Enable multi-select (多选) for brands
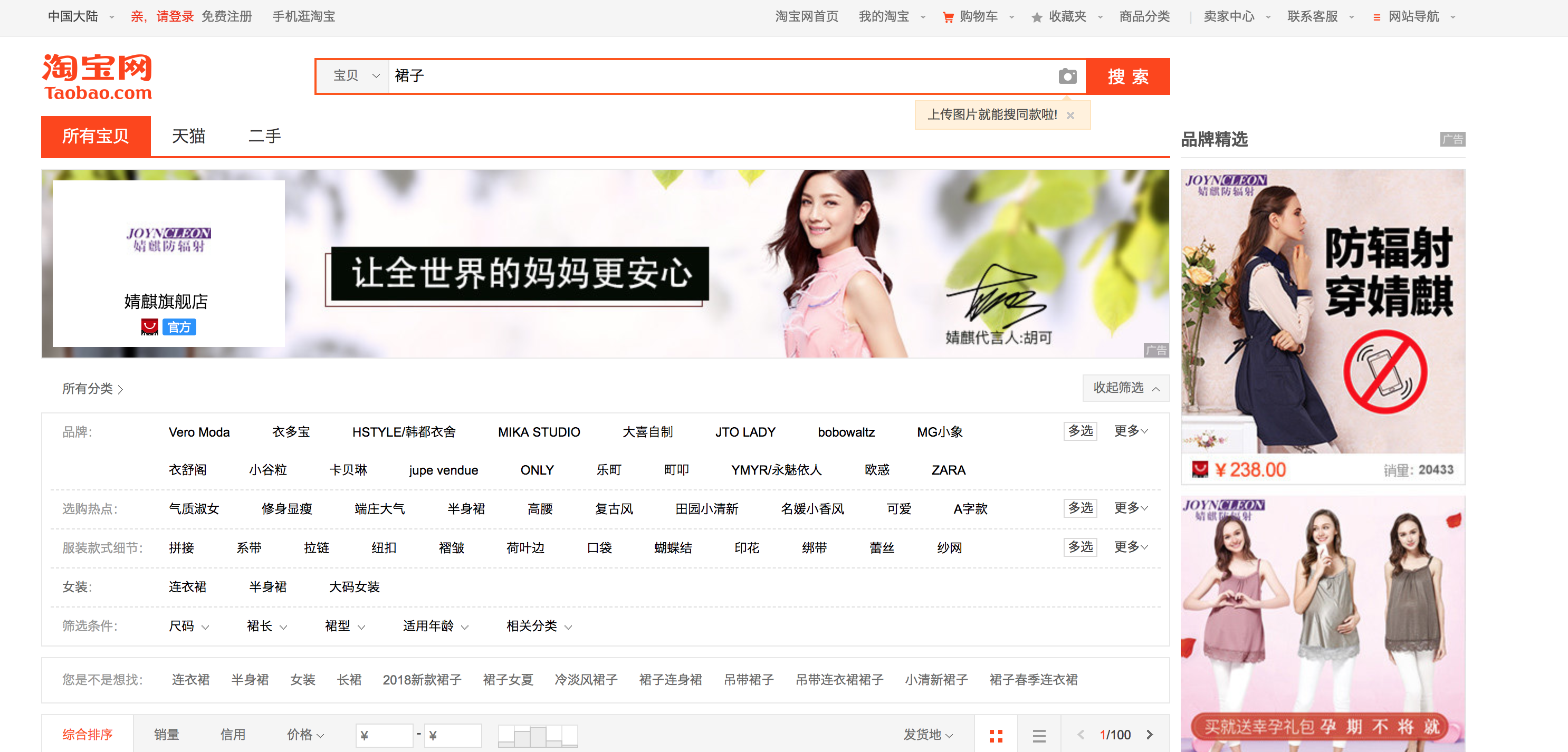The width and height of the screenshot is (1568, 752). [1080, 431]
